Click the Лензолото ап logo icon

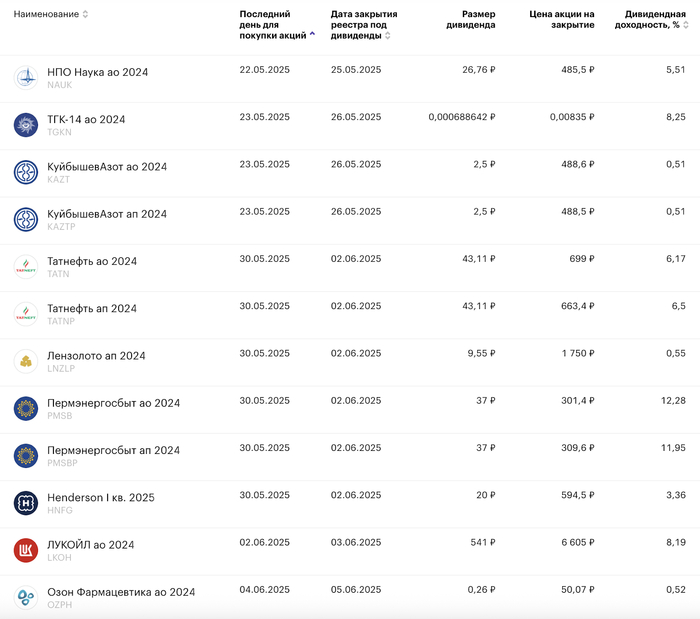pyautogui.click(x=26, y=361)
